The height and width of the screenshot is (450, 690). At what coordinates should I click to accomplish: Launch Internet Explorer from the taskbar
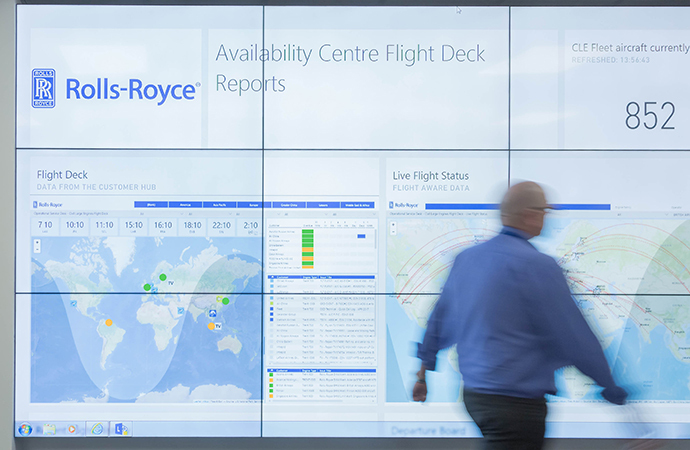point(97,429)
